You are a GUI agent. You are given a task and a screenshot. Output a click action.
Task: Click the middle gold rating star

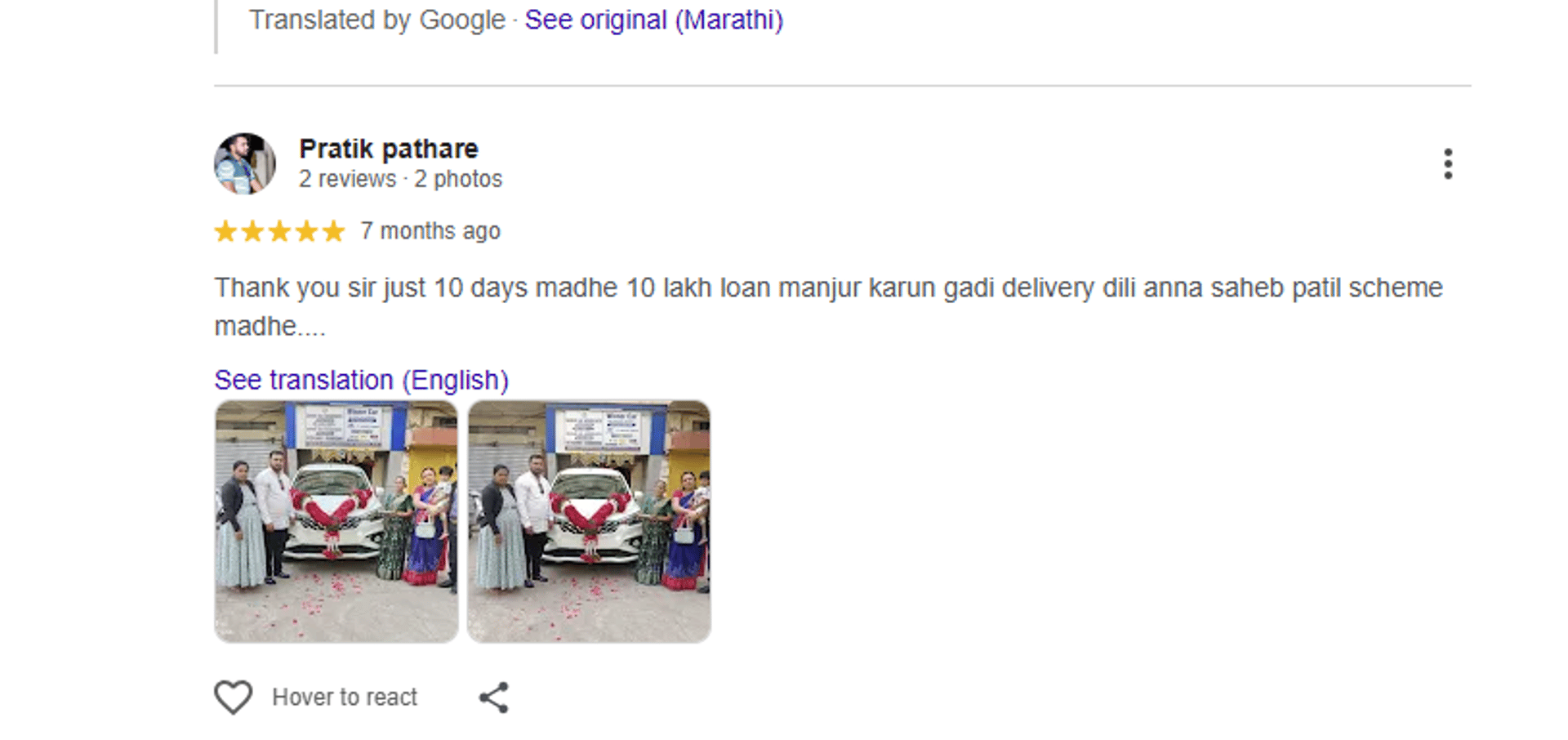[x=279, y=231]
